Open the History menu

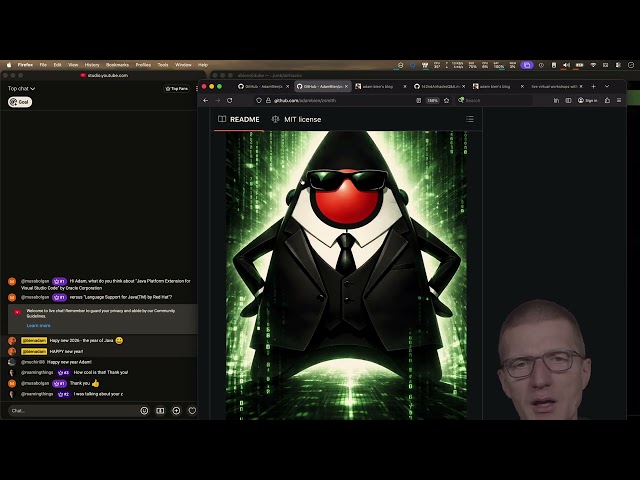coord(92,65)
